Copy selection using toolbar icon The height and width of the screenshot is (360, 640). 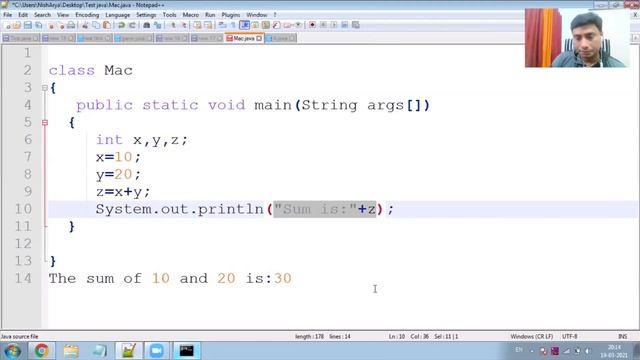pyautogui.click(x=96, y=25)
